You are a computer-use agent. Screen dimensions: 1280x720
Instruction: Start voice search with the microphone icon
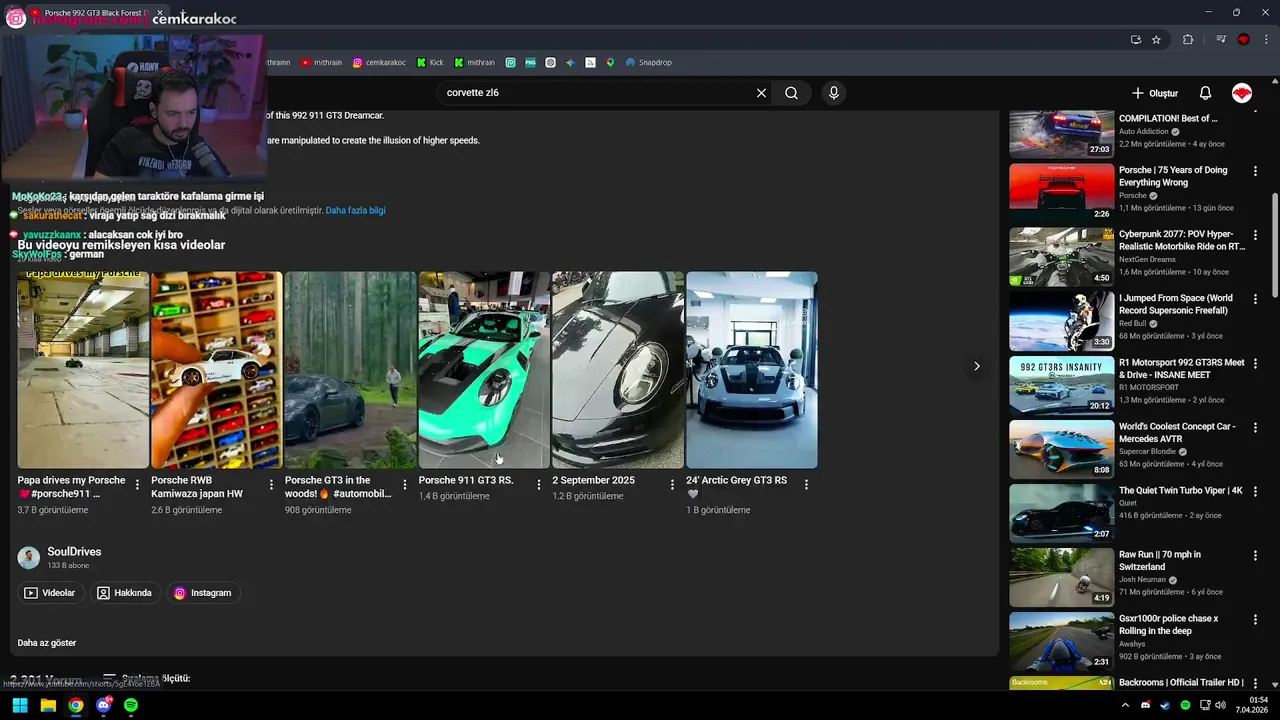(x=834, y=93)
